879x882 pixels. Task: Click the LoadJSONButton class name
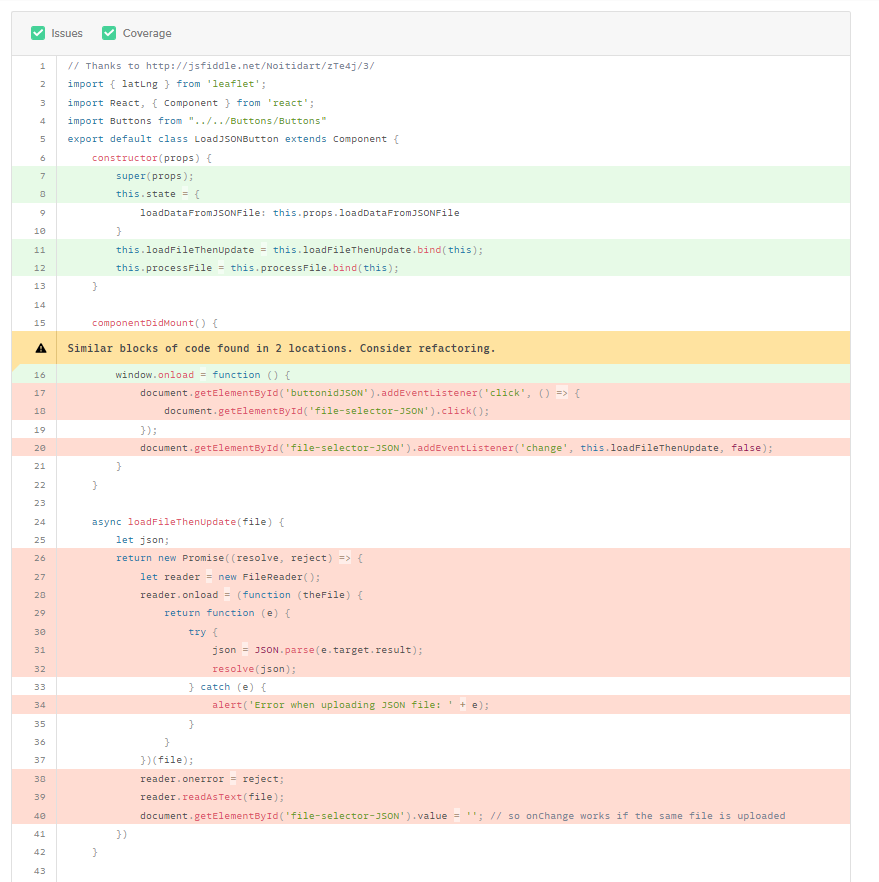point(236,139)
